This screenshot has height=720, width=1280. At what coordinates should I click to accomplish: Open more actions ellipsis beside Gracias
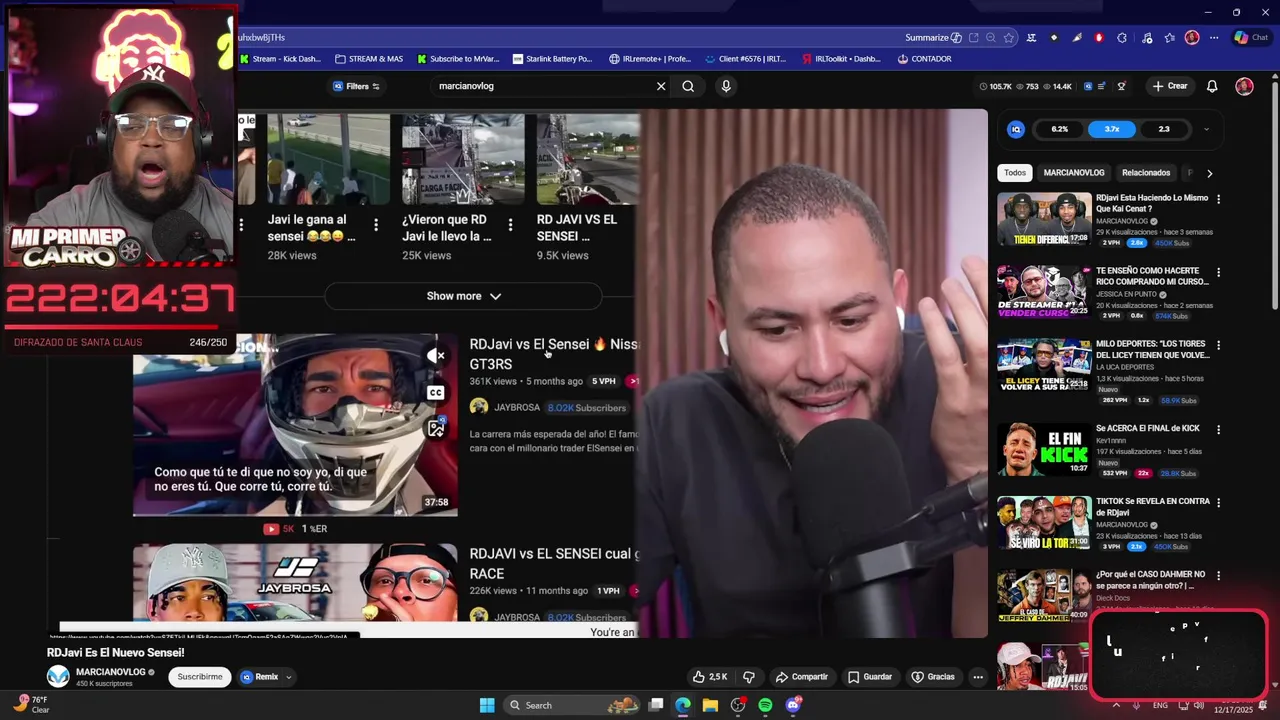978,677
